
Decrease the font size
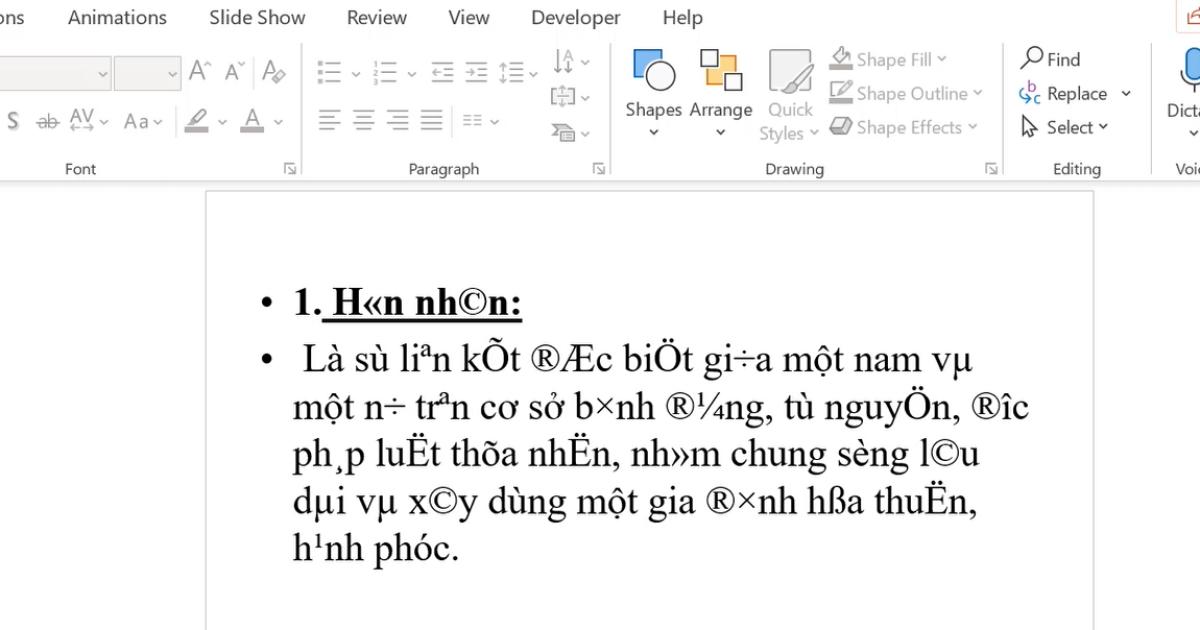click(235, 72)
